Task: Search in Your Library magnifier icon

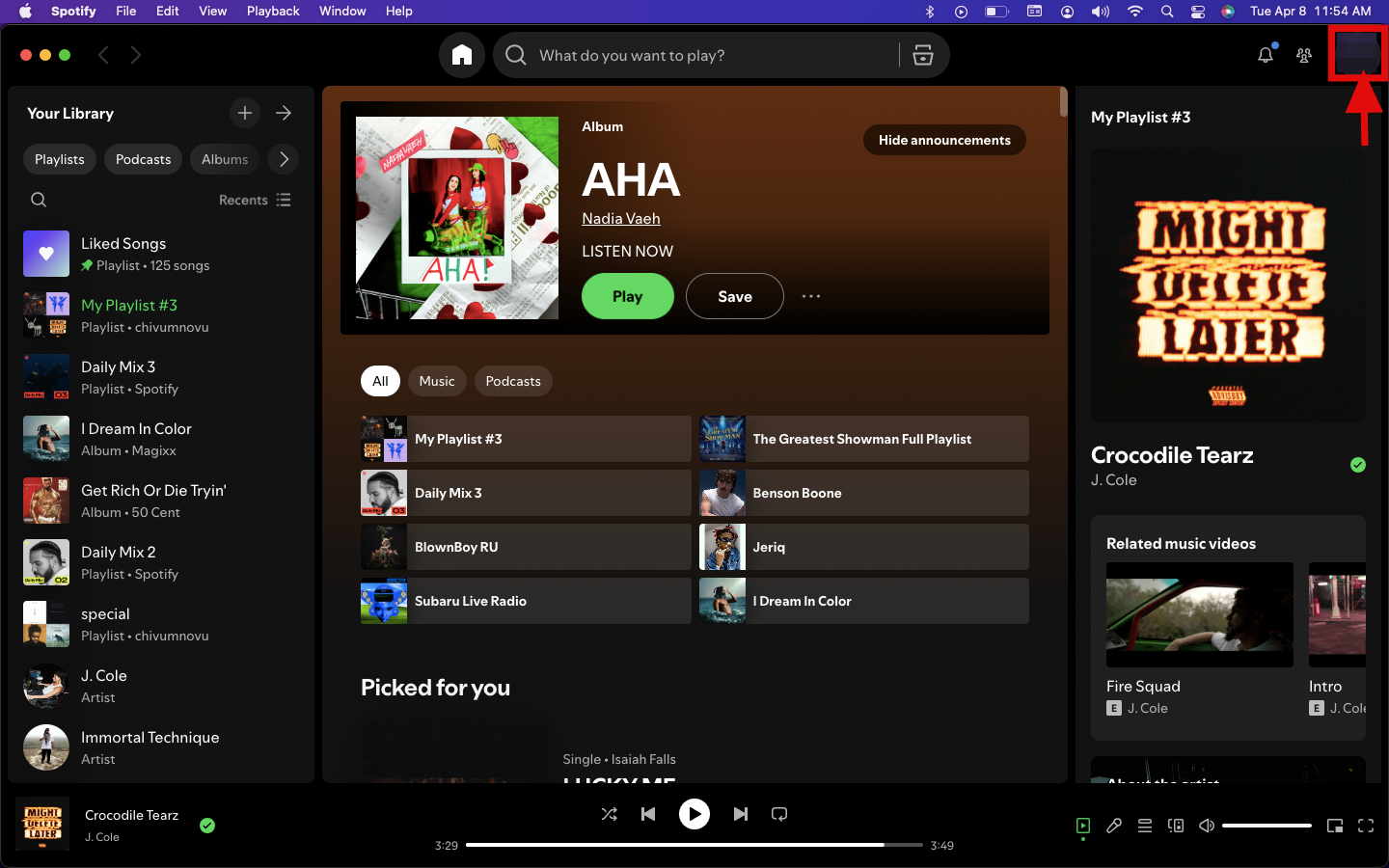Action: 39,200
